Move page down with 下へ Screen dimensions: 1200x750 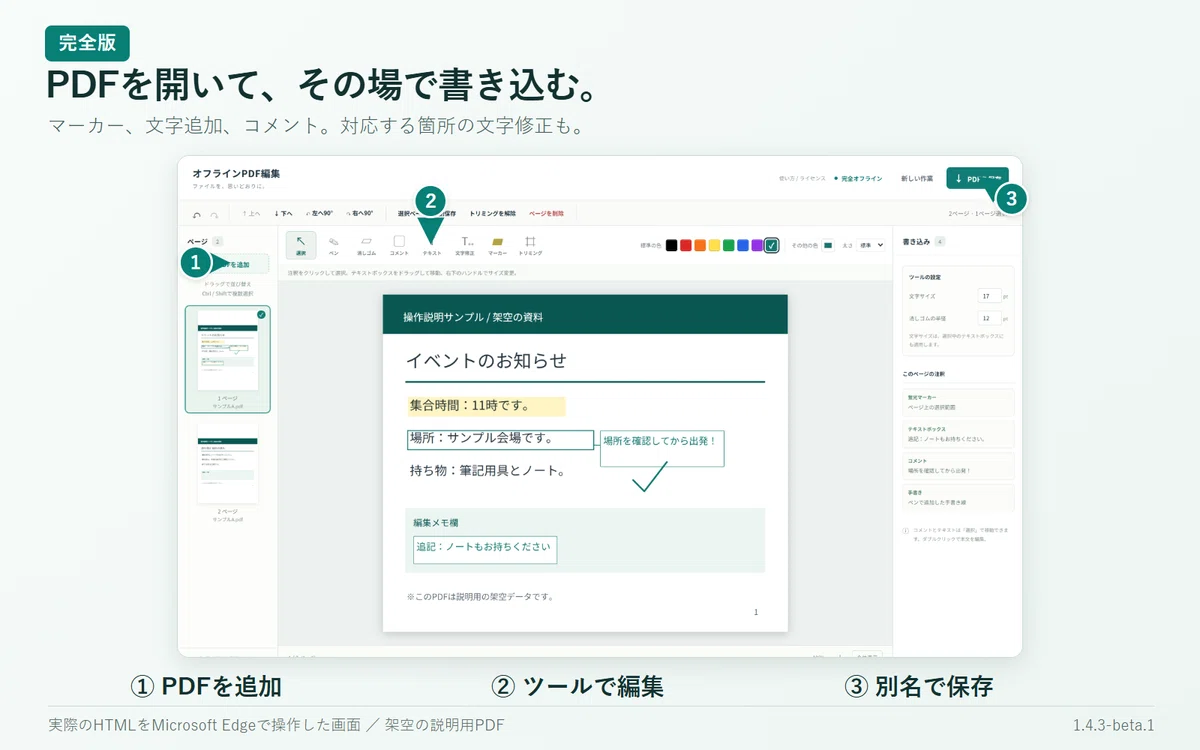click(283, 213)
